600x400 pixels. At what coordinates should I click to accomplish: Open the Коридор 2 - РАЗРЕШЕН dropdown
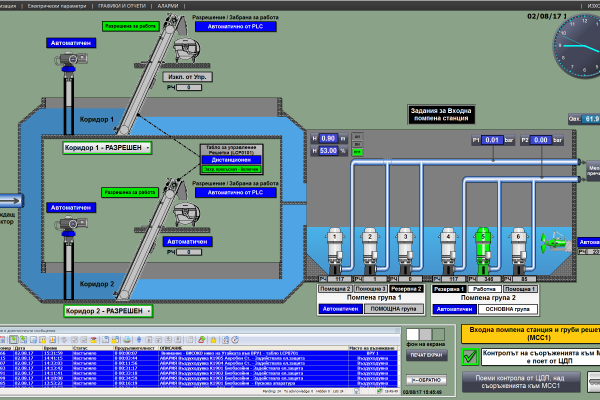coord(108,311)
